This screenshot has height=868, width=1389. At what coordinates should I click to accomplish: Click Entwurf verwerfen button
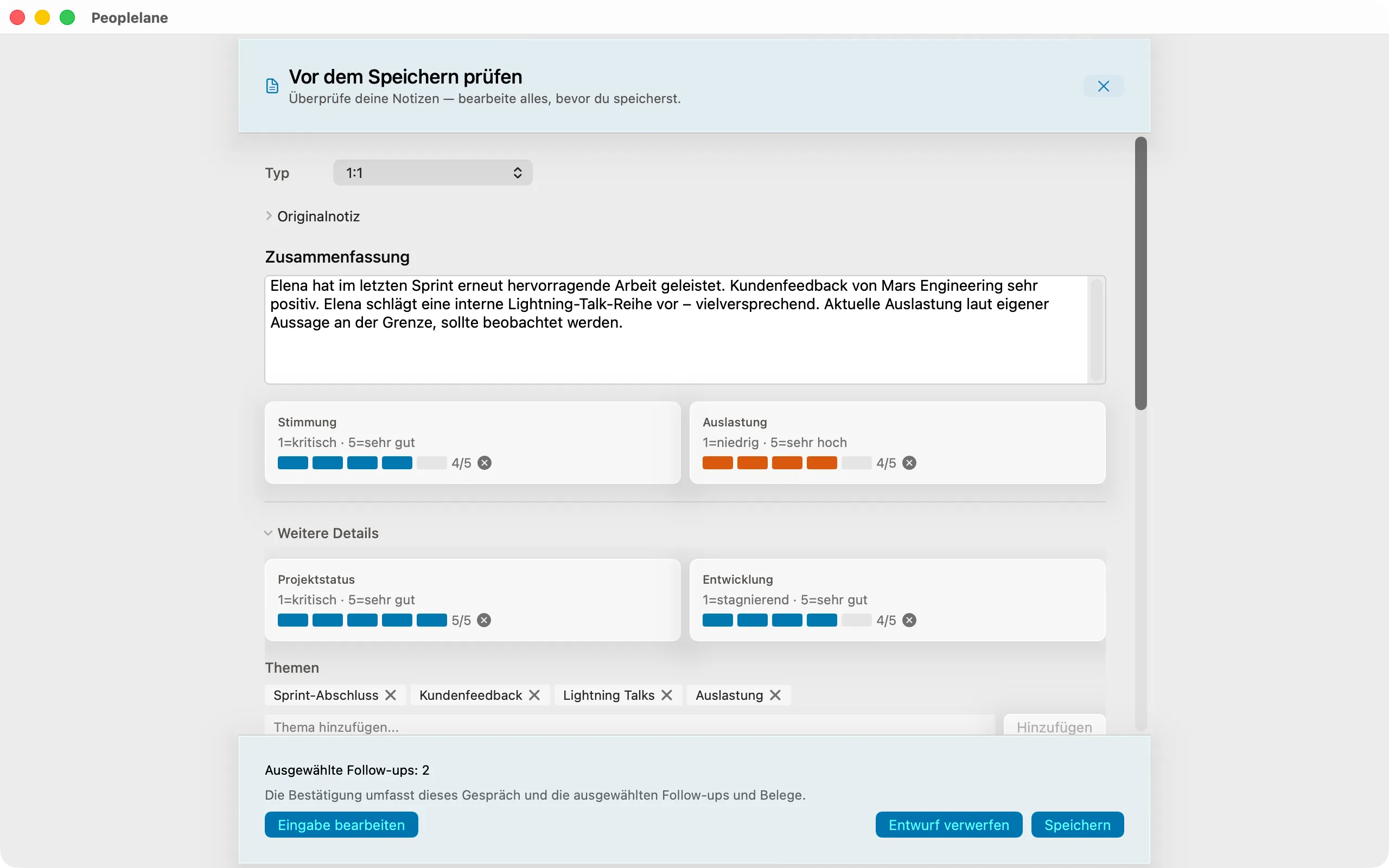(949, 825)
